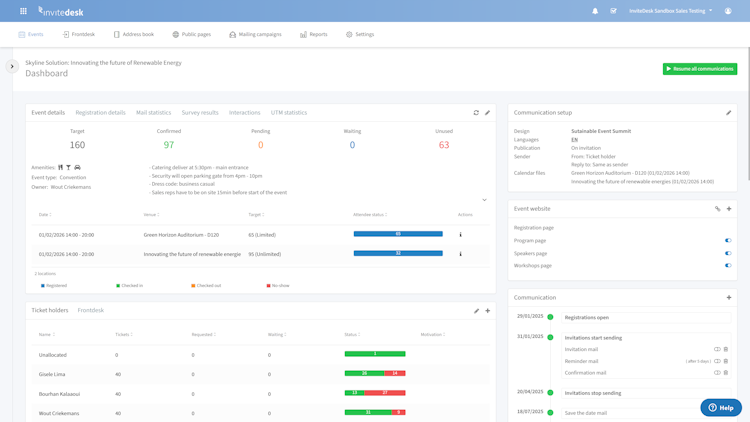Open the InviteDesk Sandbox Sales Testing dropdown
This screenshot has width=750, height=422.
pyautogui.click(x=670, y=11)
